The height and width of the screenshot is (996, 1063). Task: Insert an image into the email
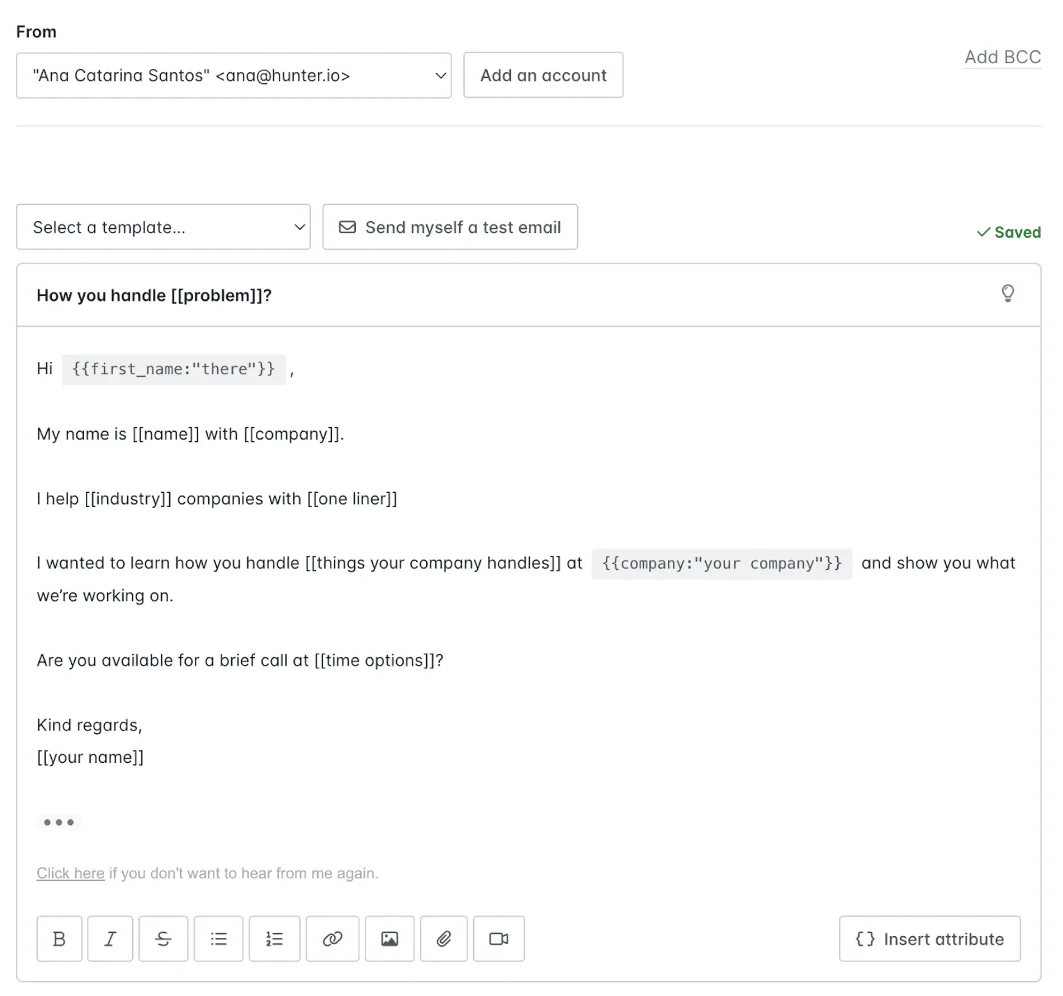click(389, 938)
